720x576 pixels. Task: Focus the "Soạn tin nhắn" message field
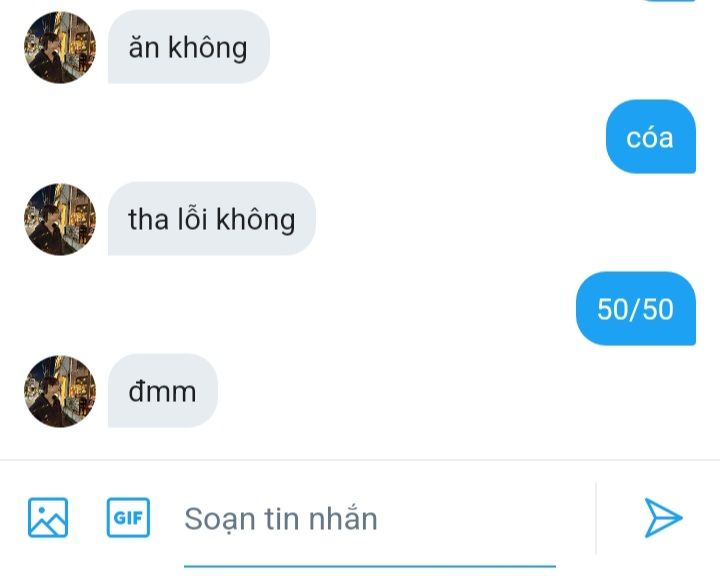click(370, 519)
